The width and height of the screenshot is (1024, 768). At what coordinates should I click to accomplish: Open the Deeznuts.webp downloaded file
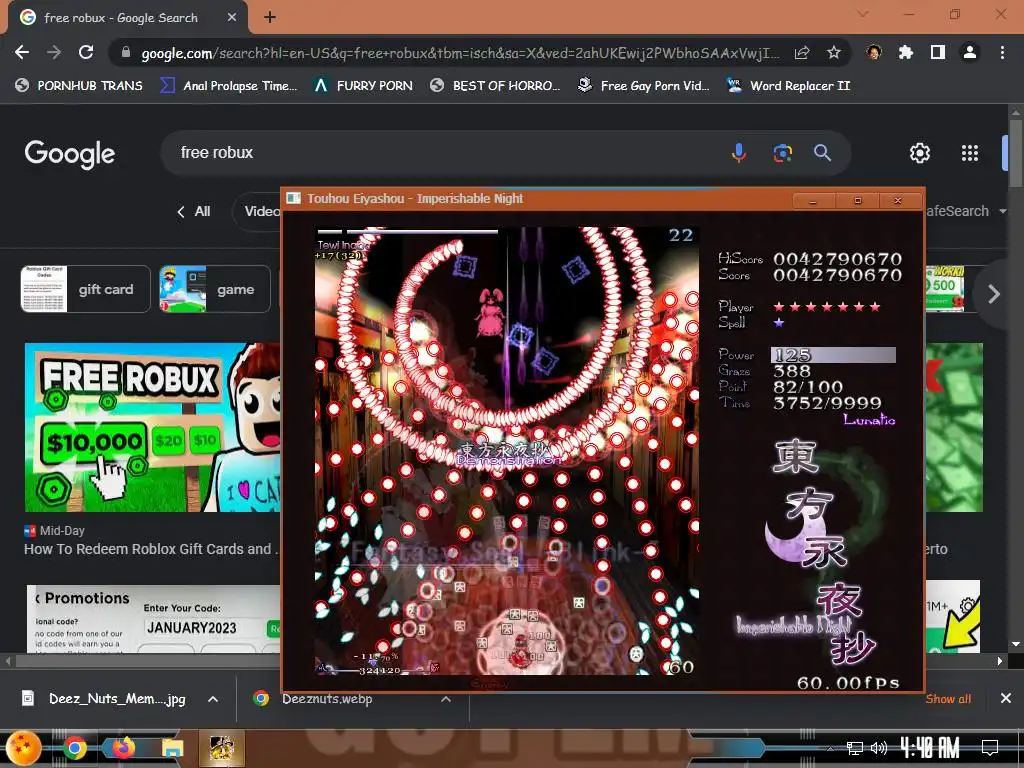(313, 699)
